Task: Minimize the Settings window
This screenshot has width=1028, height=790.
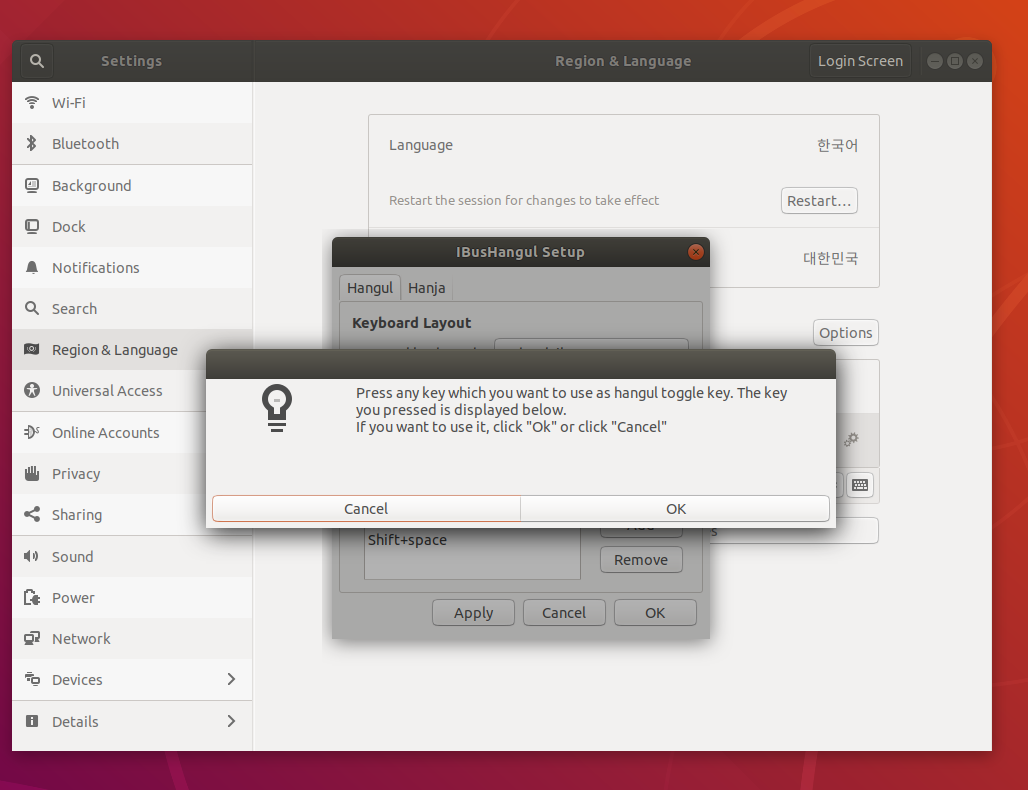Action: (x=935, y=61)
